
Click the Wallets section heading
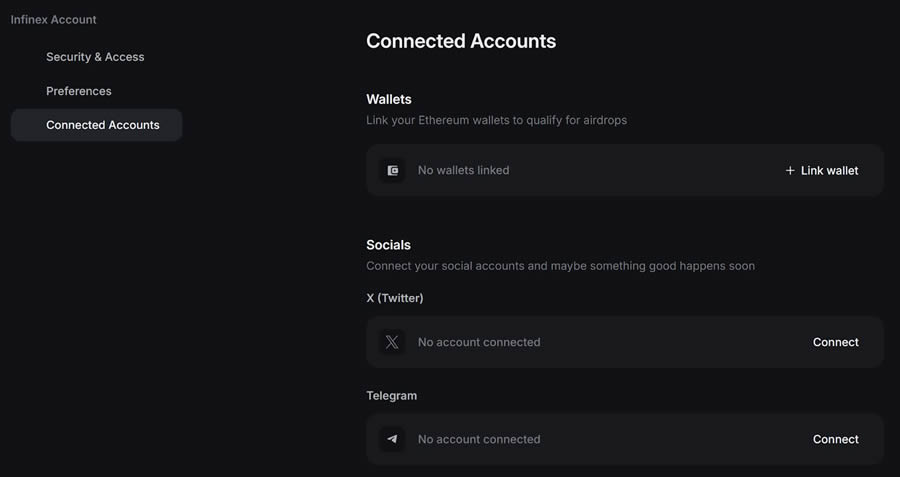pyautogui.click(x=389, y=99)
